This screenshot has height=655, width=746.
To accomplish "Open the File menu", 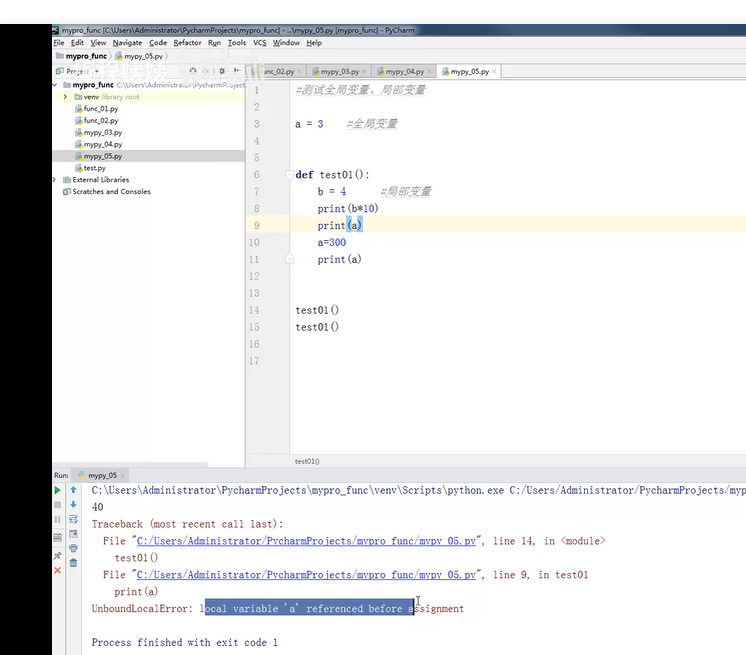I will point(59,42).
